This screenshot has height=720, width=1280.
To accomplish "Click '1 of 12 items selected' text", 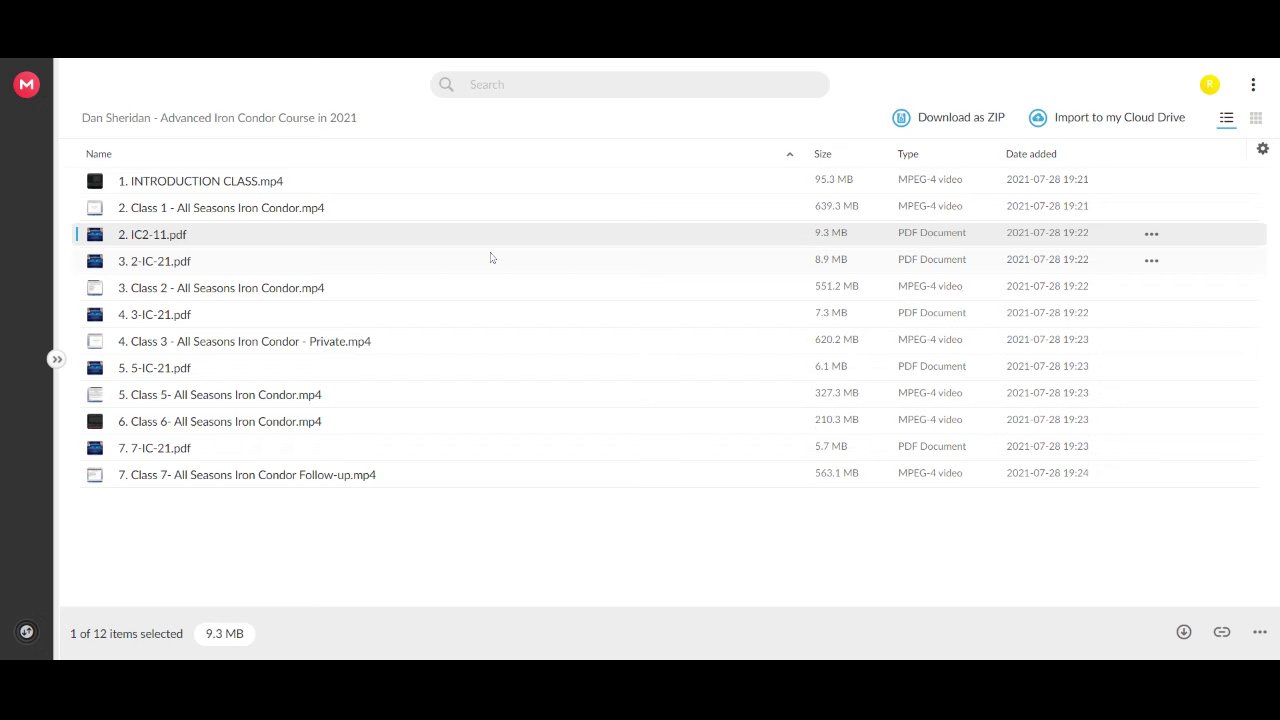I will click(126, 634).
